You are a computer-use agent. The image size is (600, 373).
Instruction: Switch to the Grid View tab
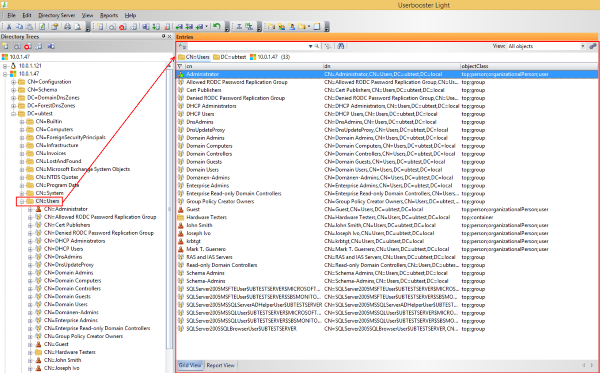190,365
